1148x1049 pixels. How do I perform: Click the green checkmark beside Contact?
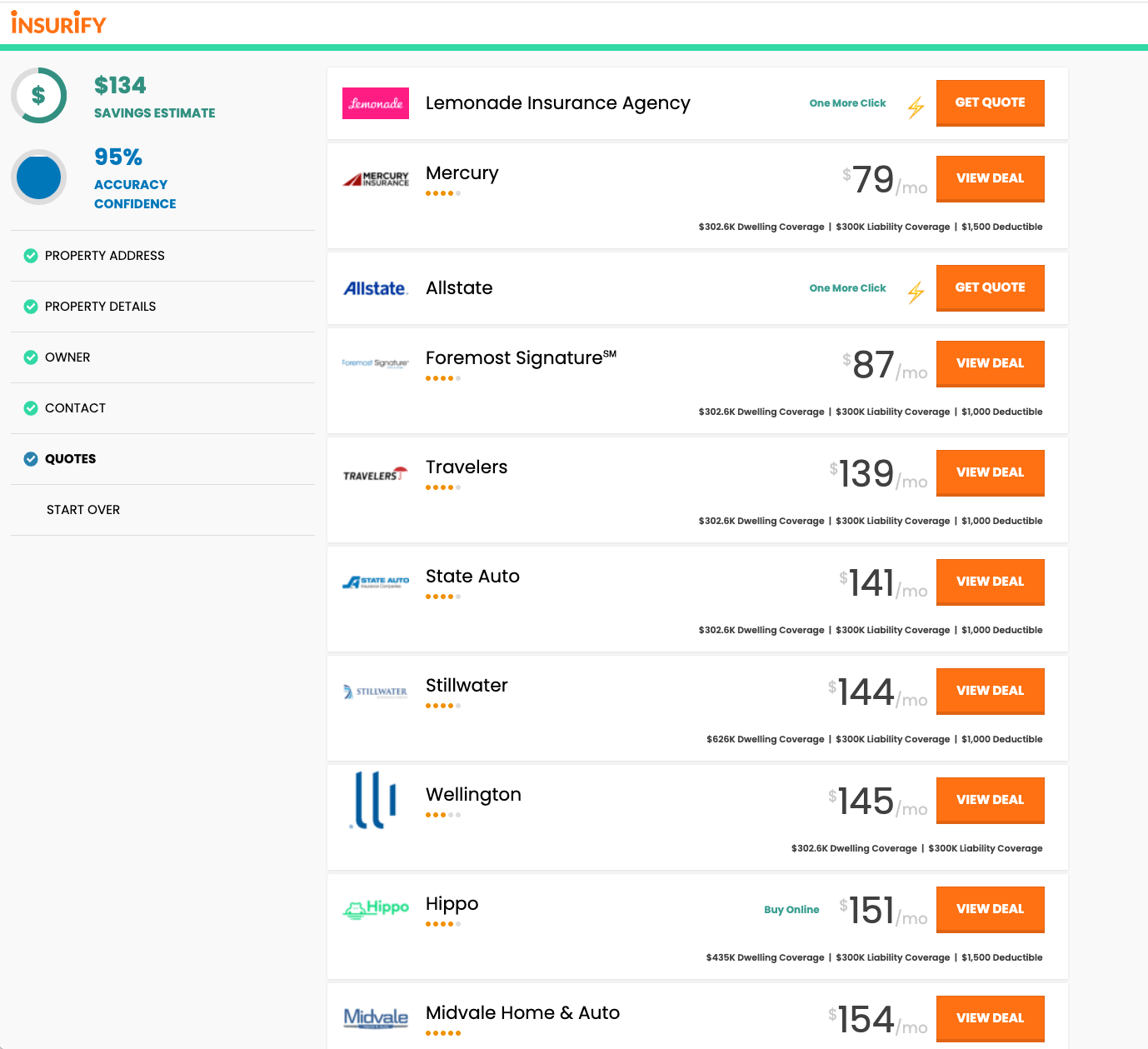(x=31, y=408)
